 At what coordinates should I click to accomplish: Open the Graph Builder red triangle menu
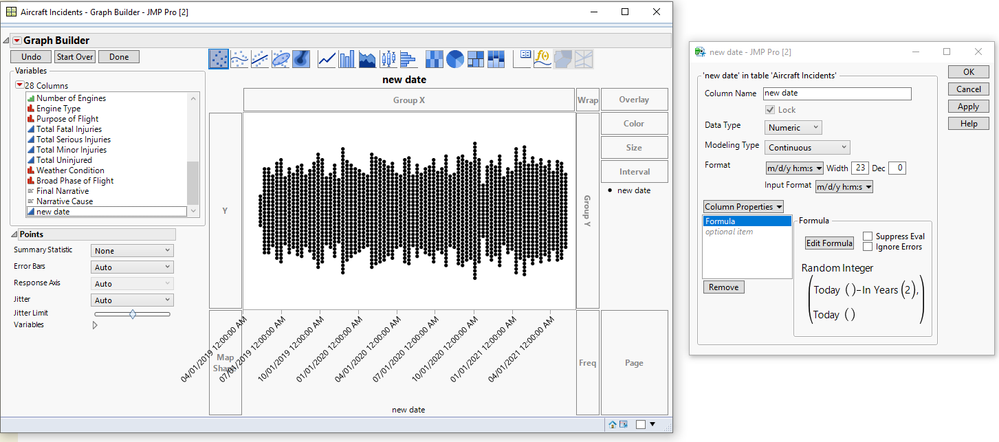16,40
